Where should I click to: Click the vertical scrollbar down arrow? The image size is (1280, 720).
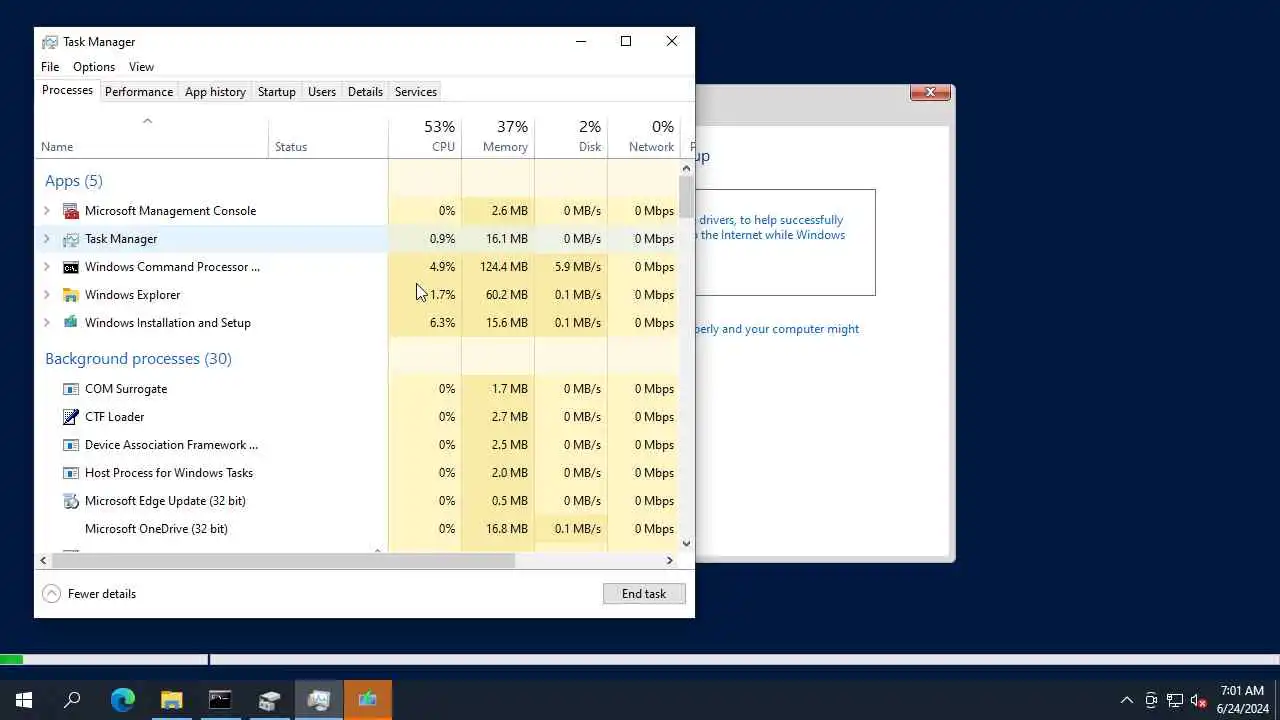click(x=686, y=544)
